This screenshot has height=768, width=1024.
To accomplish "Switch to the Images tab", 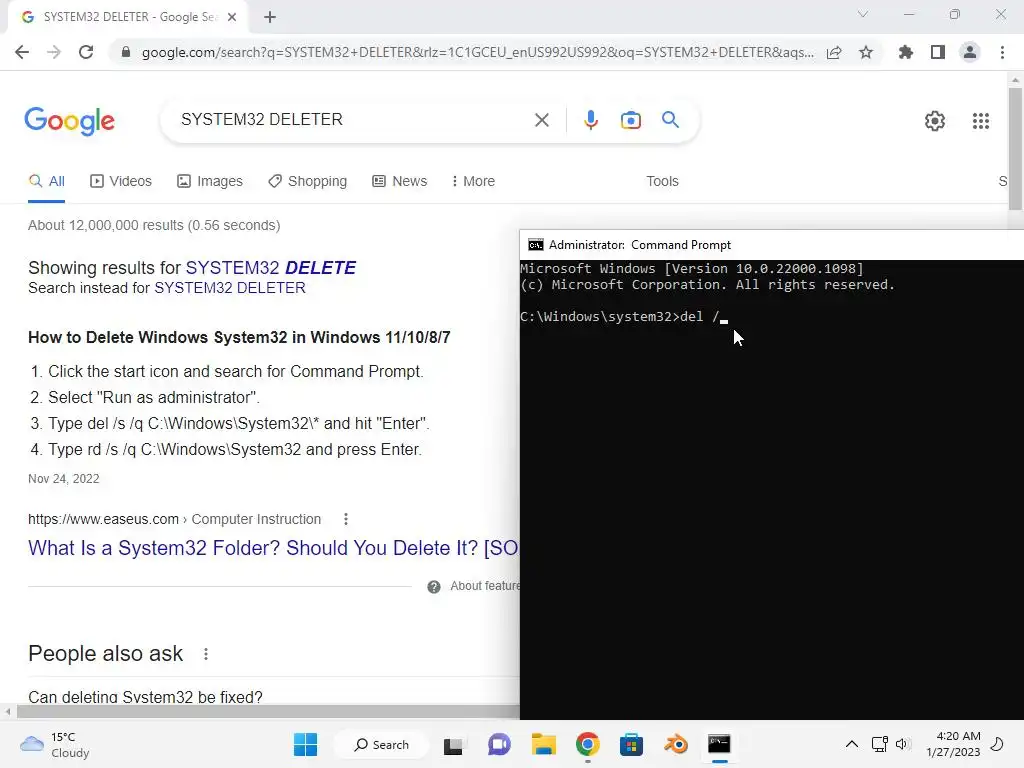I will pyautogui.click(x=210, y=181).
